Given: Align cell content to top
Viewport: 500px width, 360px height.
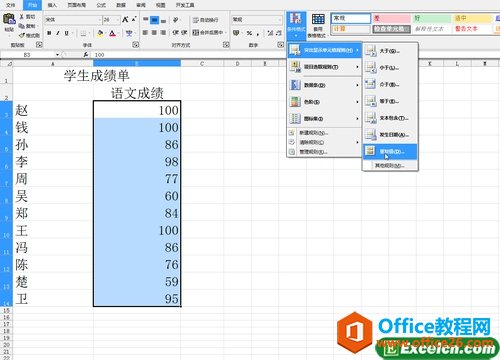Looking at the screenshot, I should 146,20.
